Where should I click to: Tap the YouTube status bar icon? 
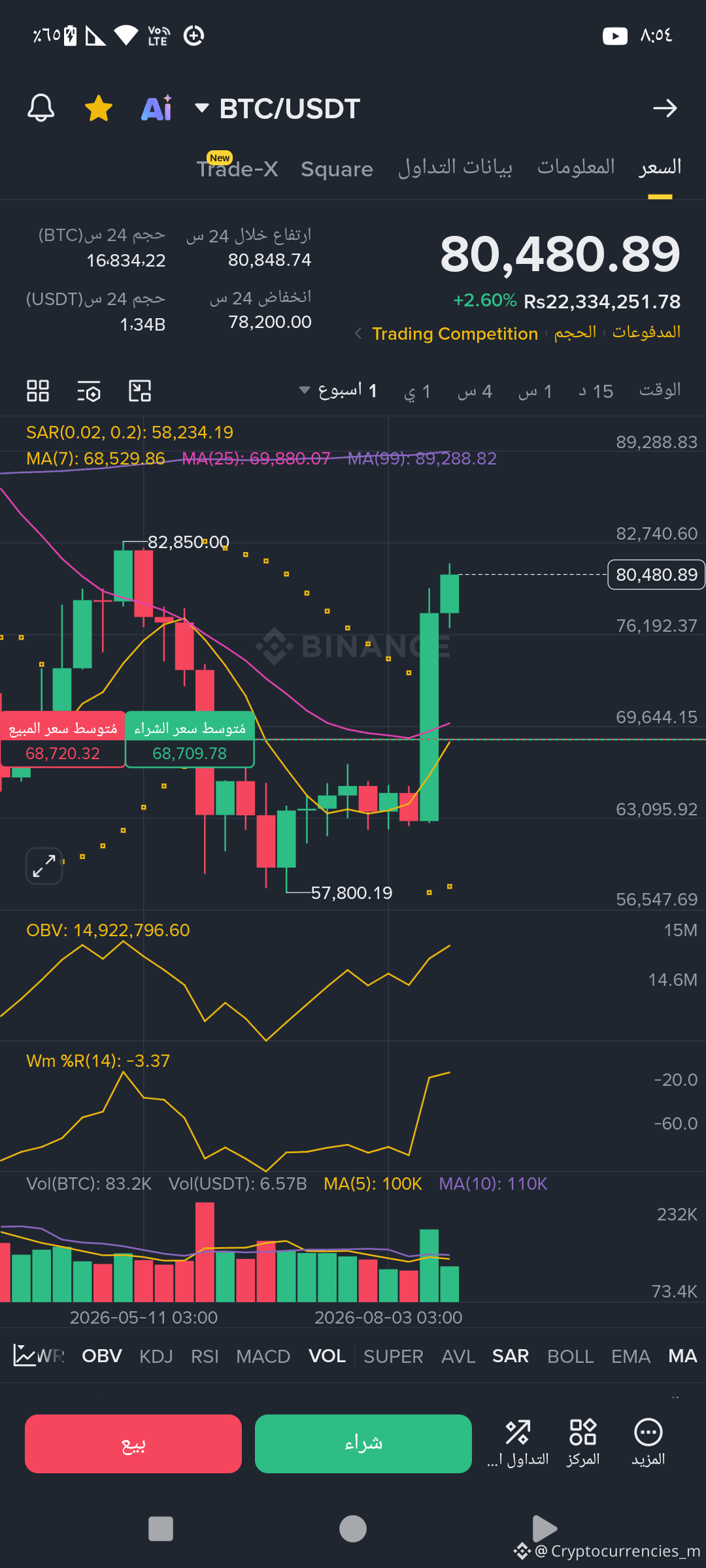click(615, 35)
